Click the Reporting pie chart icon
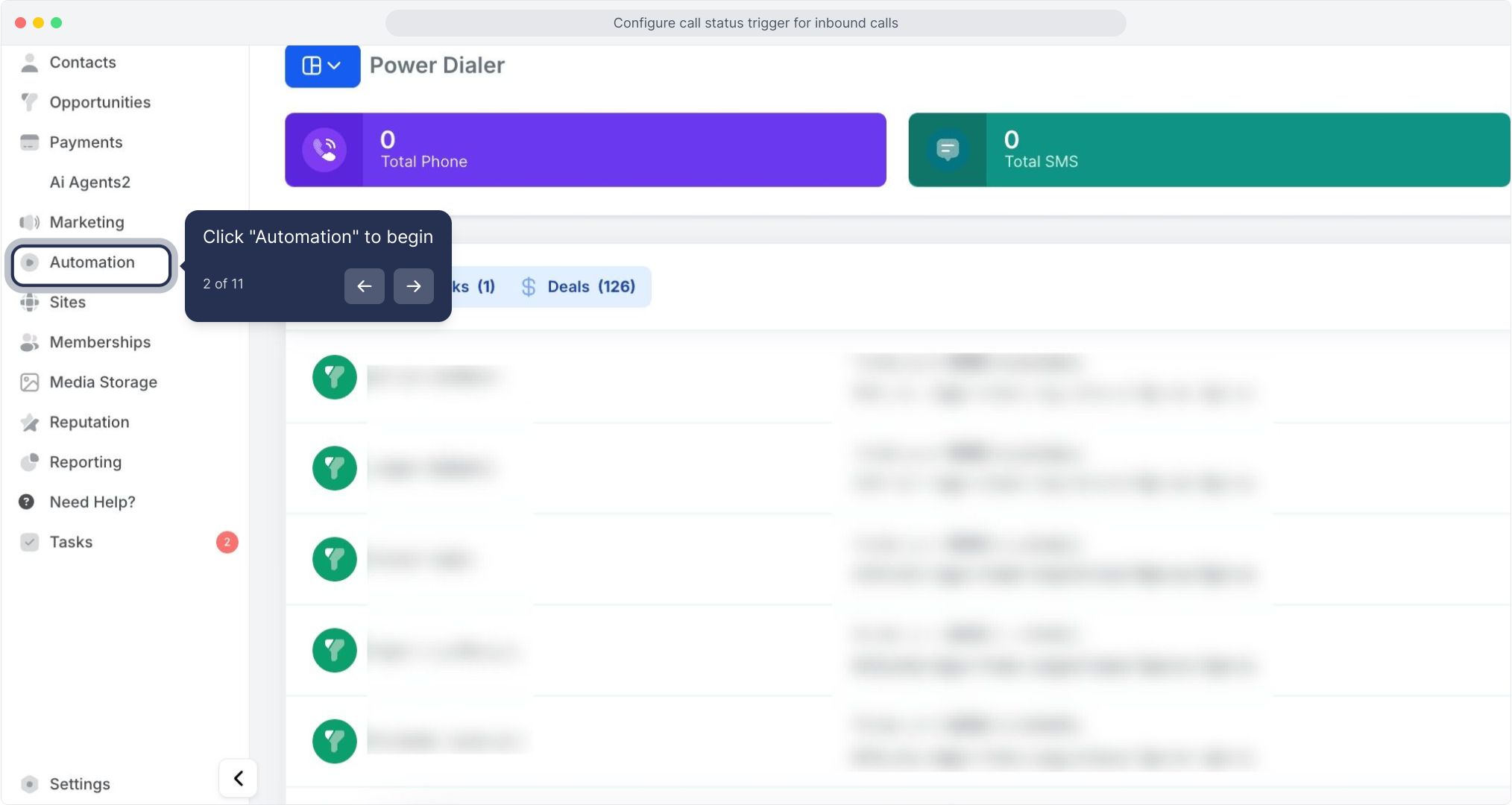Viewport: 1512px width, 805px height. coord(29,462)
